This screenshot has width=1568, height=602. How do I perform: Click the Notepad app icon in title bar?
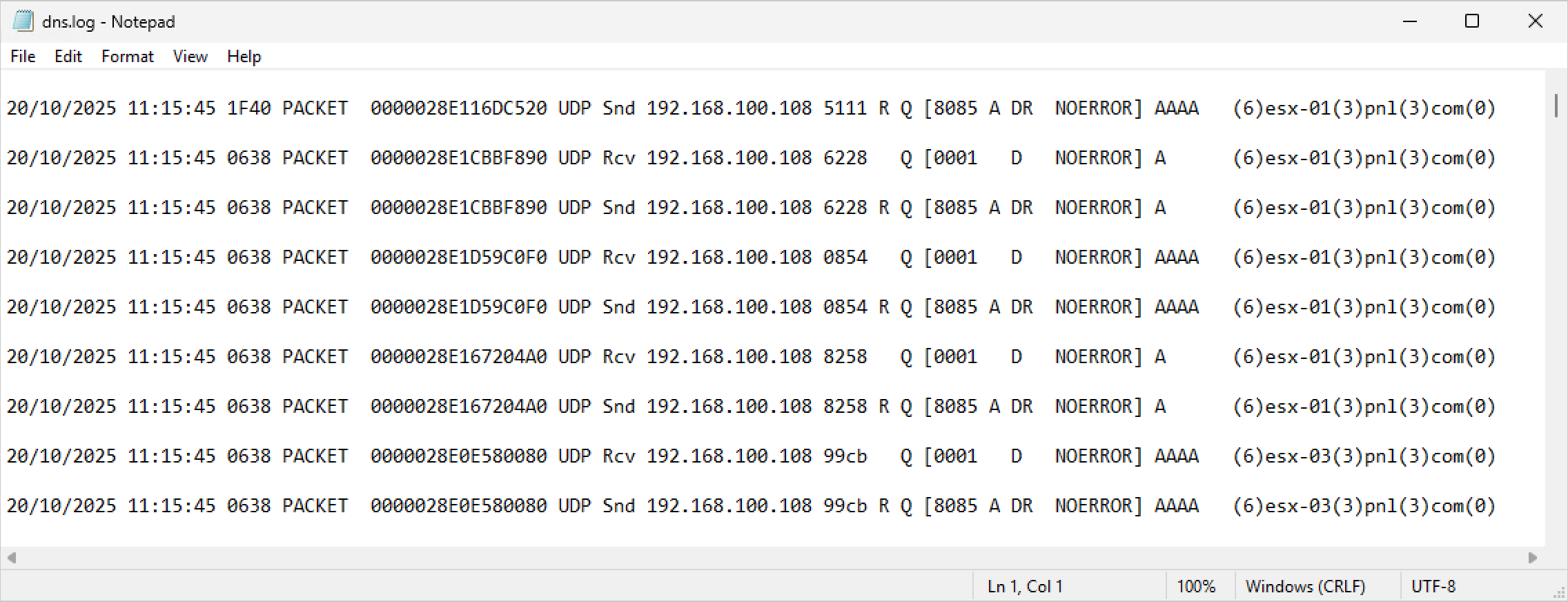[23, 21]
